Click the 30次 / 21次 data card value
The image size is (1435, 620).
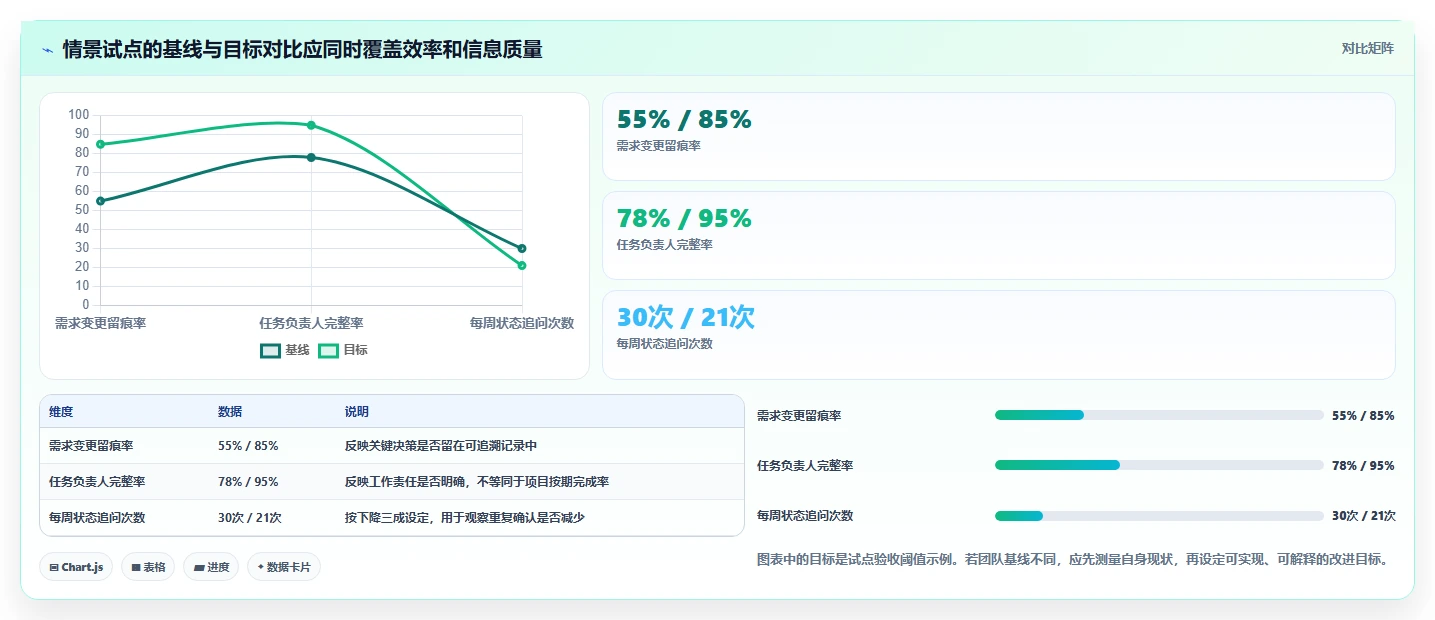tap(686, 317)
